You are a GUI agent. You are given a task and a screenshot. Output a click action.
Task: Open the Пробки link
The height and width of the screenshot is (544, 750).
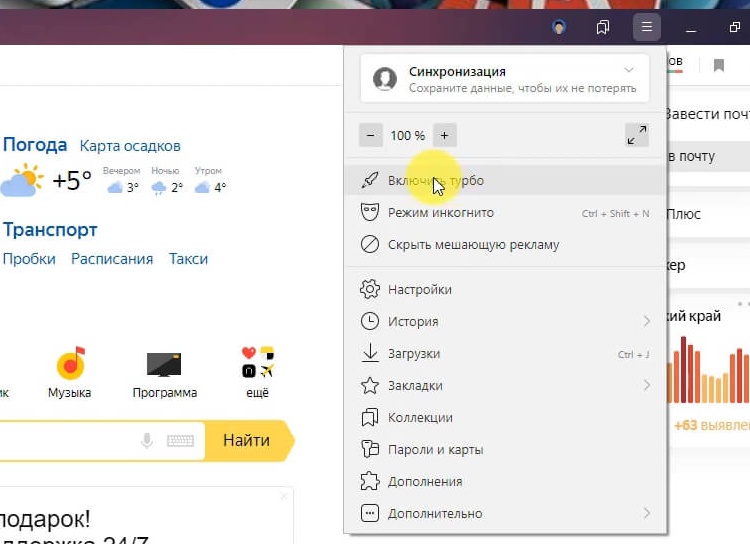coord(29,259)
